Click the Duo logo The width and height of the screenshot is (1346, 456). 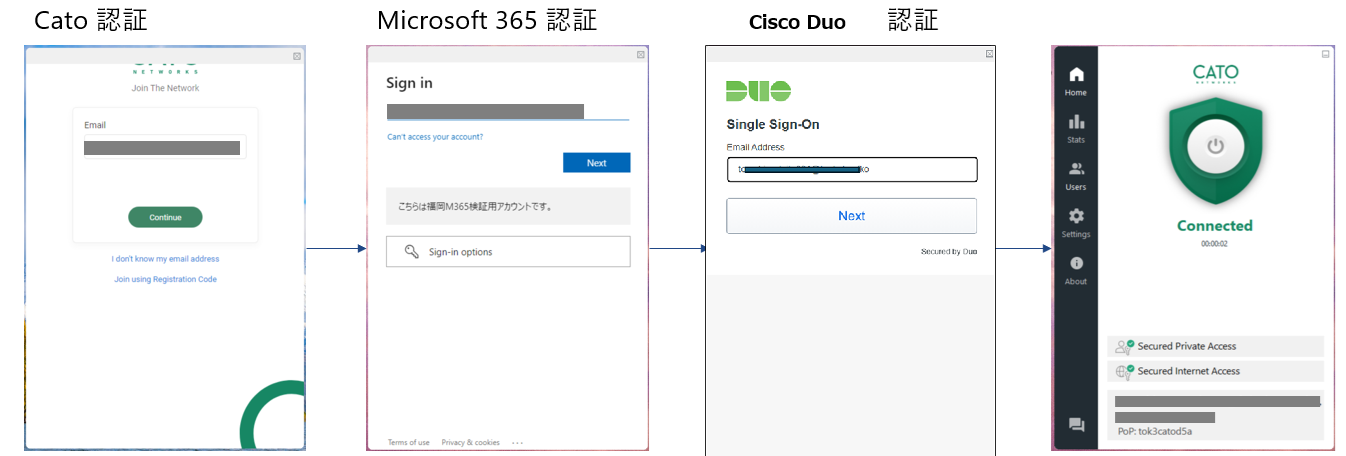pos(758,91)
